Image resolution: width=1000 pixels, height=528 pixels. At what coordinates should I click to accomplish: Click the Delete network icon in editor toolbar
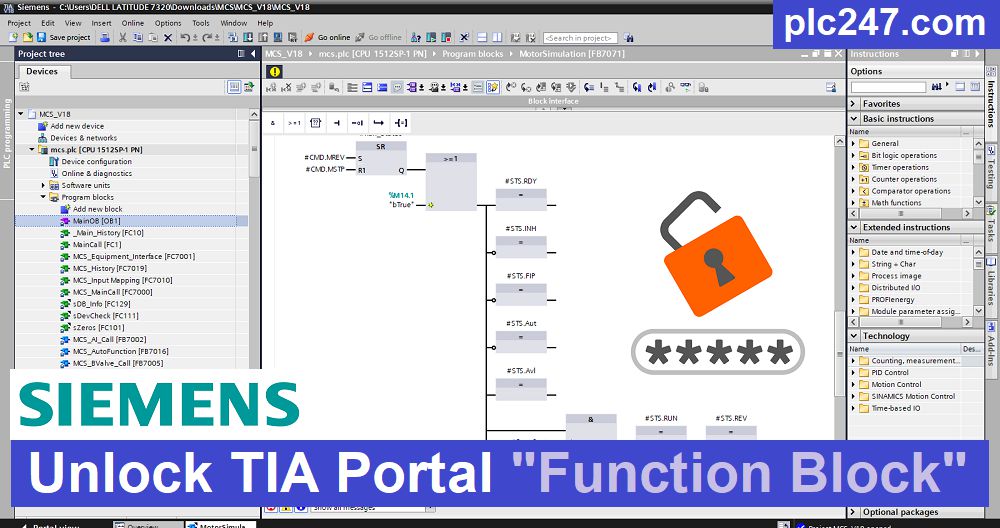tap(286, 87)
